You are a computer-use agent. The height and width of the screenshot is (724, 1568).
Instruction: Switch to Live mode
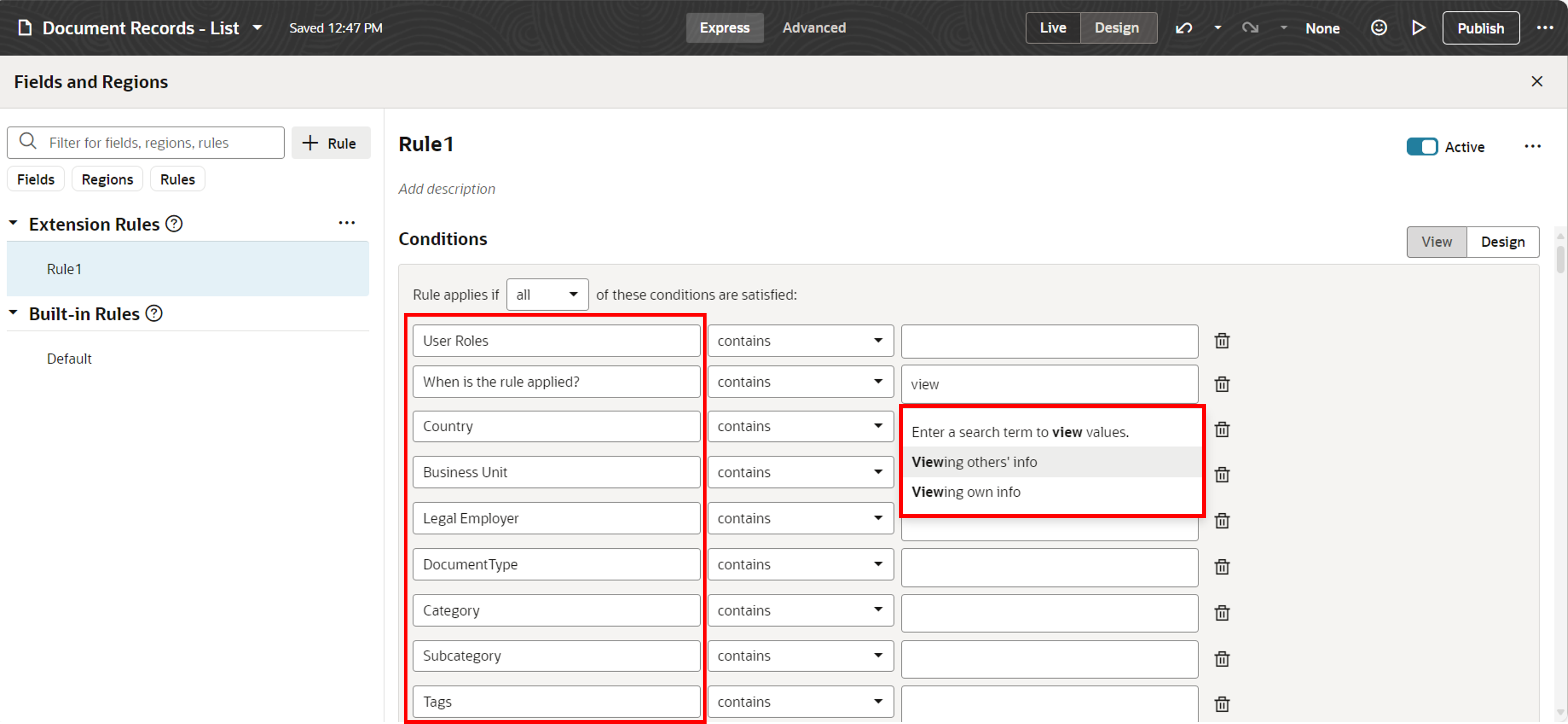pos(1052,28)
